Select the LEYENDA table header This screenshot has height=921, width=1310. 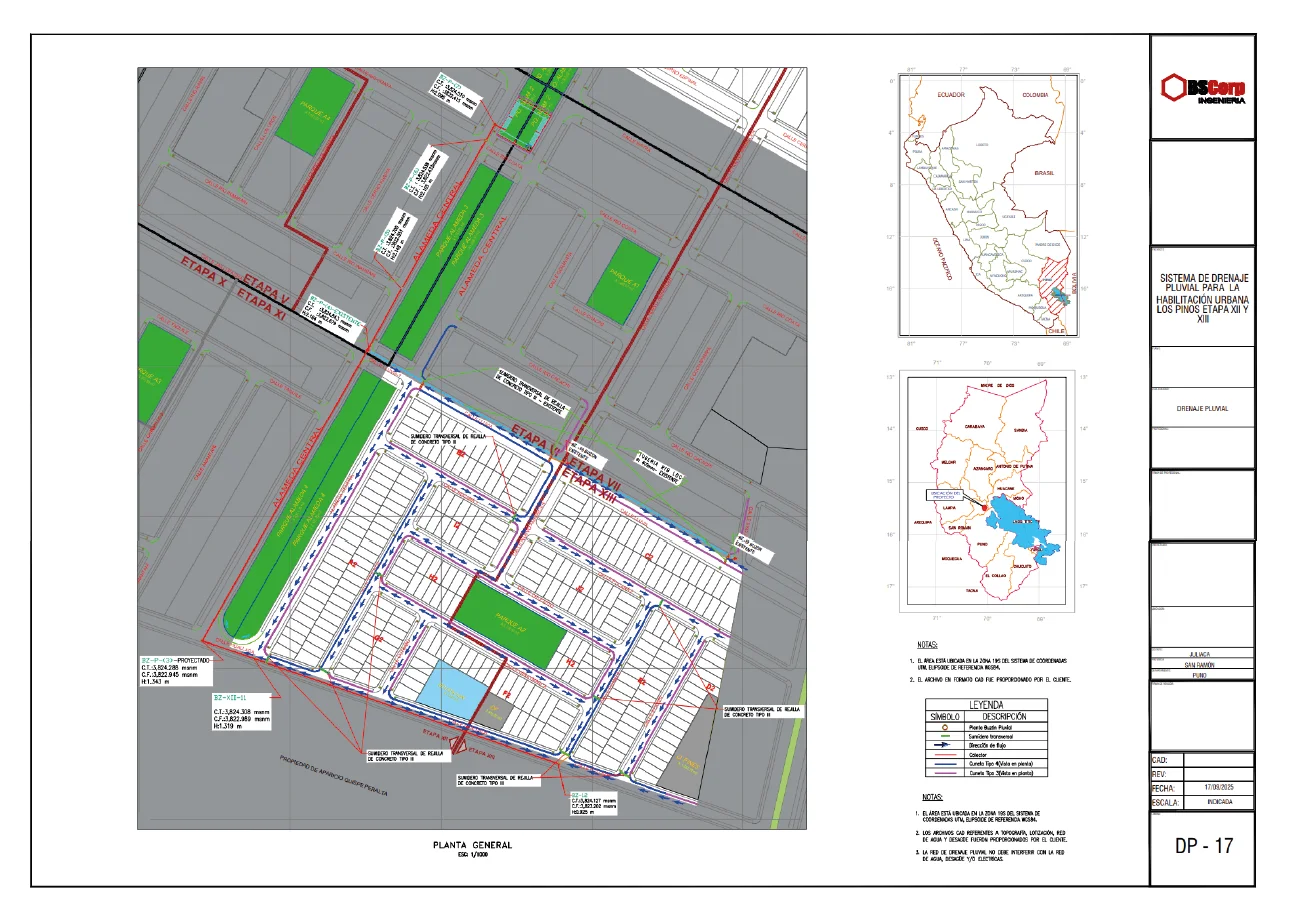(987, 705)
